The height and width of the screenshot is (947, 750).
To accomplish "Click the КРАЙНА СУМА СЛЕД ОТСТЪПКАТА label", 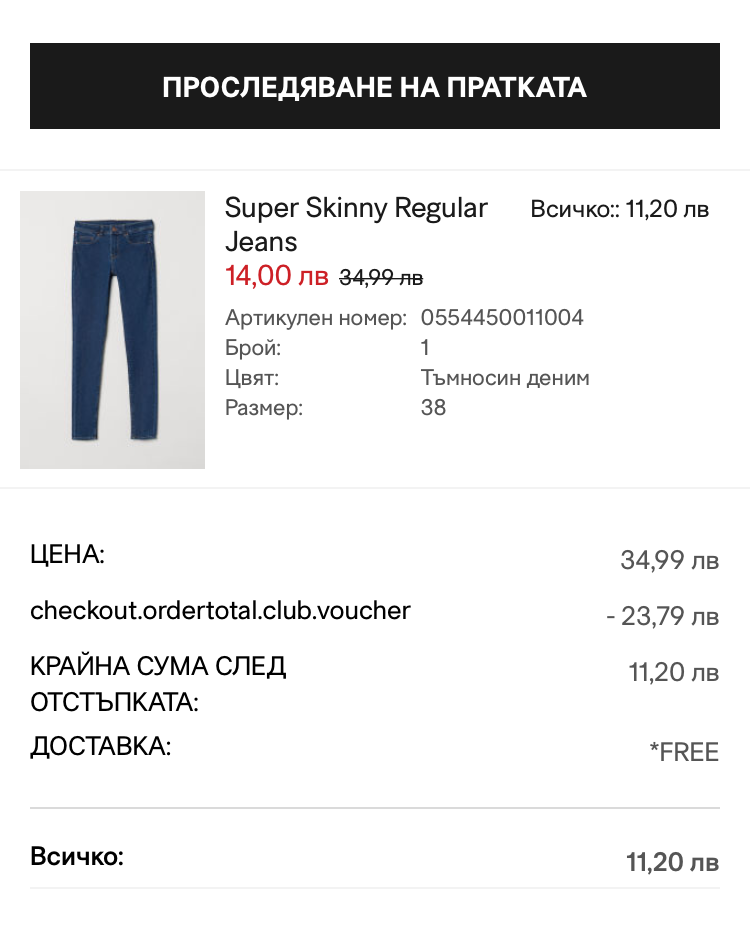I will point(158,684).
